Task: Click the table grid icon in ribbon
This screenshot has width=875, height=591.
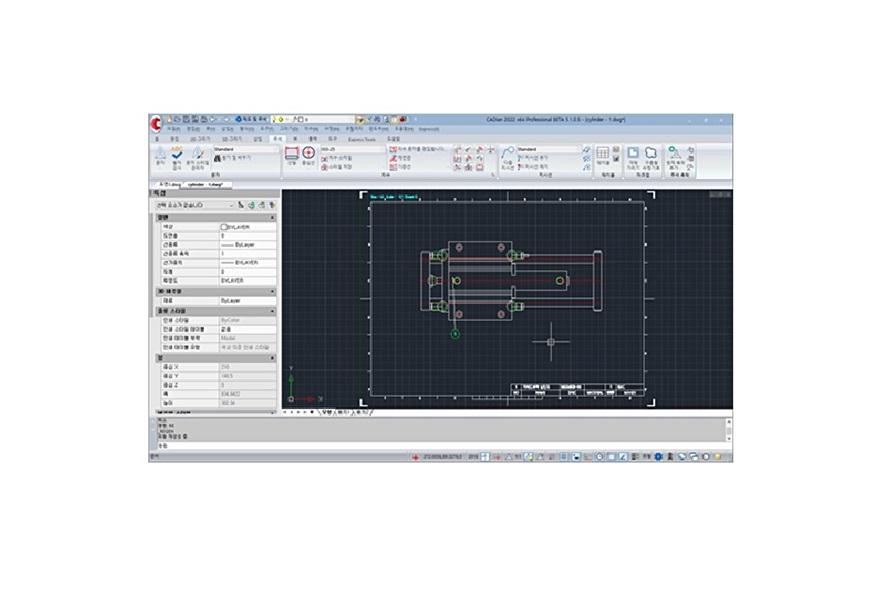Action: click(602, 153)
